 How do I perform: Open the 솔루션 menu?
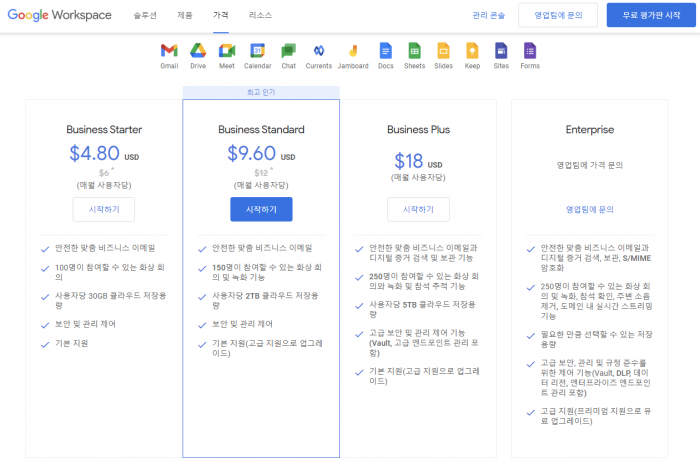(145, 16)
